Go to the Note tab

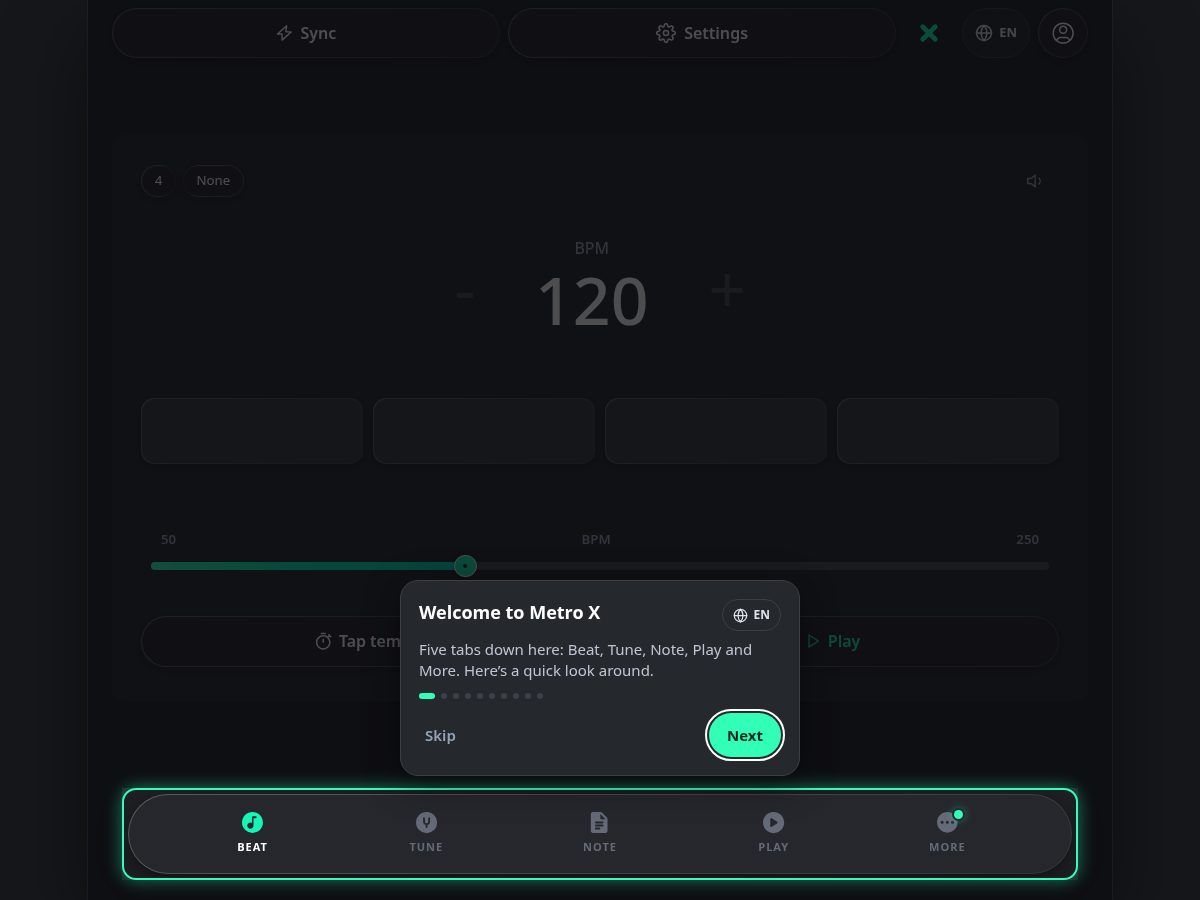pyautogui.click(x=600, y=833)
